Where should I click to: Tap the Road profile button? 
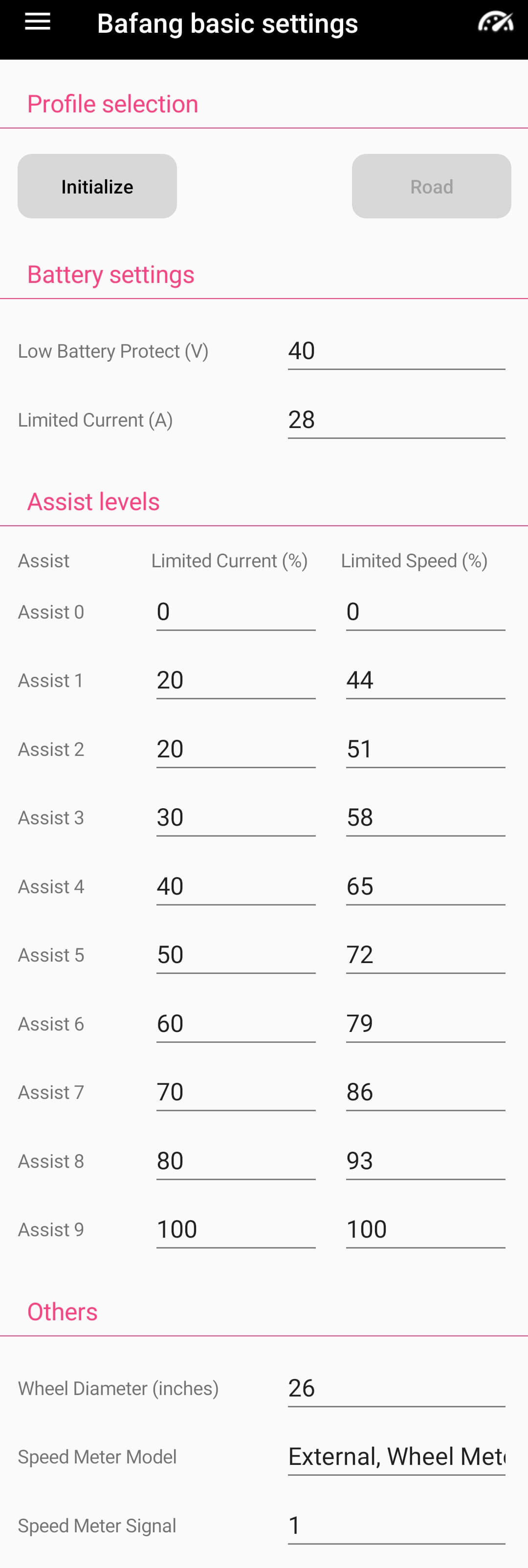(x=431, y=186)
